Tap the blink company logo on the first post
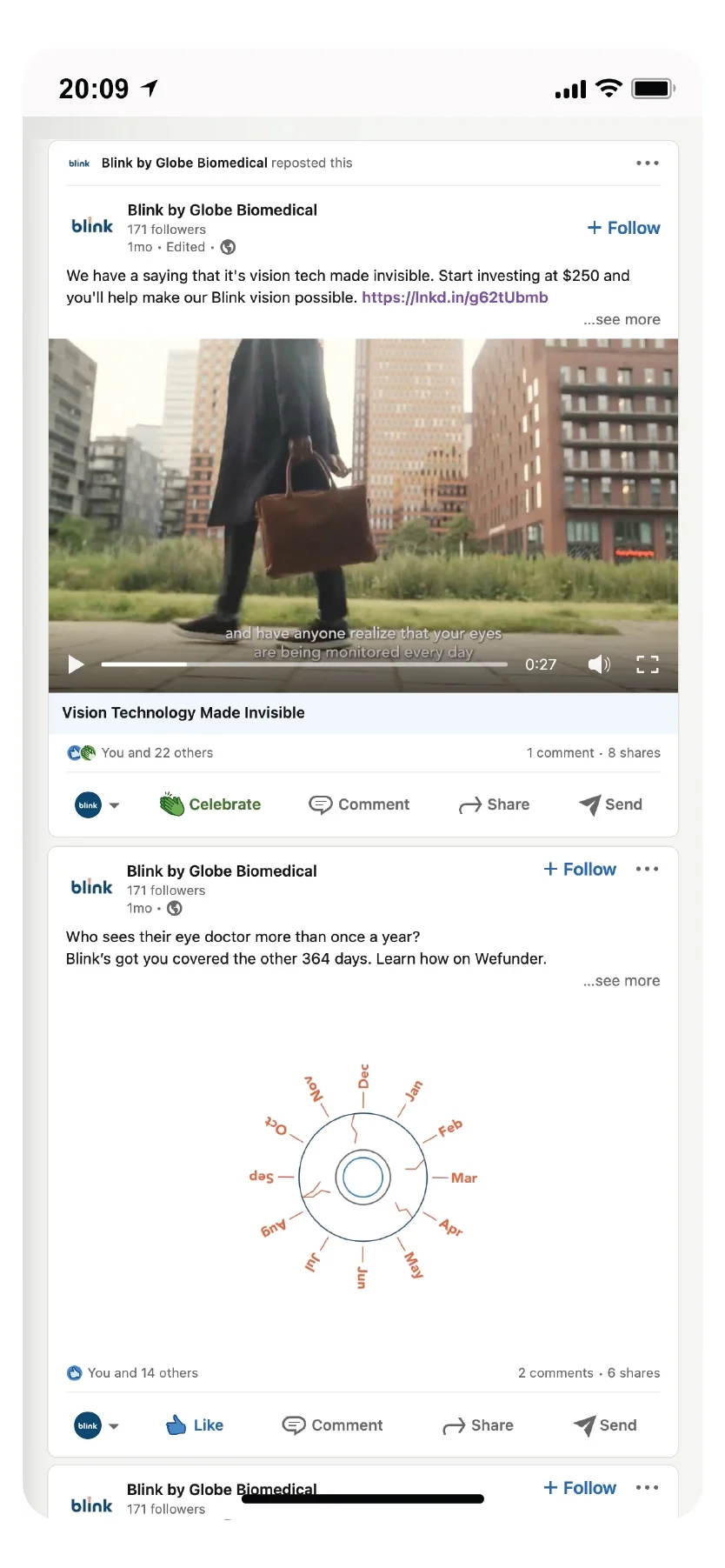The width and height of the screenshot is (725, 1568). pos(92,226)
